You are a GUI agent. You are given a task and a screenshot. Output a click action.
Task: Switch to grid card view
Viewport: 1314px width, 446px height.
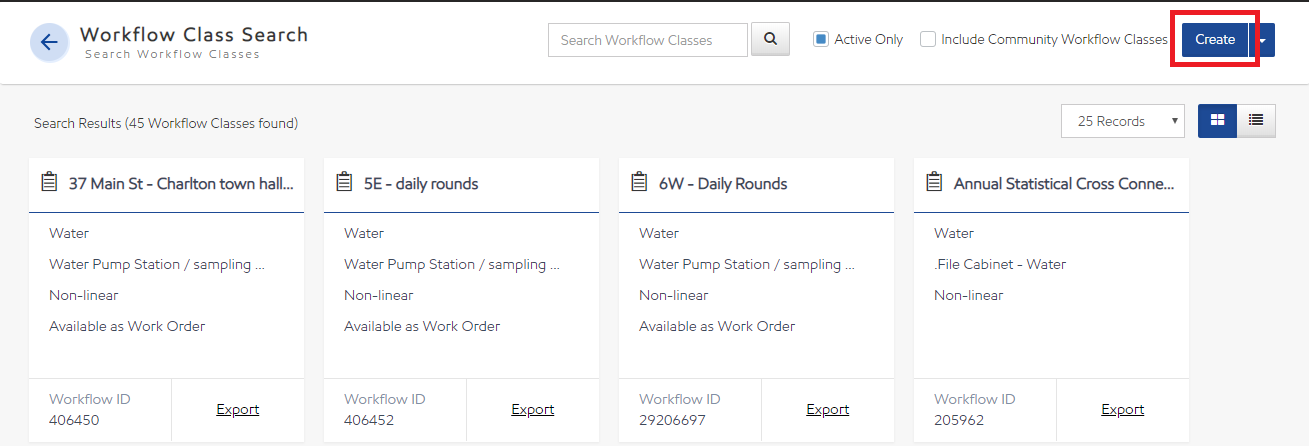click(1217, 121)
